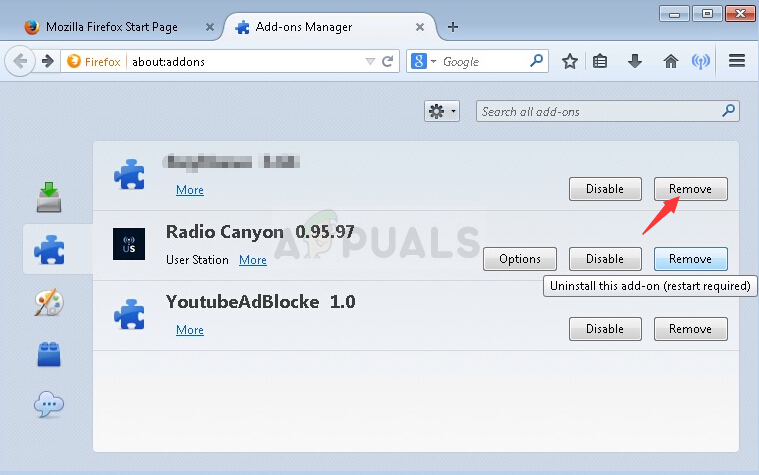Open Get Add-ons sidebar category
Viewport: 759px width, 475px height.
click(x=49, y=197)
